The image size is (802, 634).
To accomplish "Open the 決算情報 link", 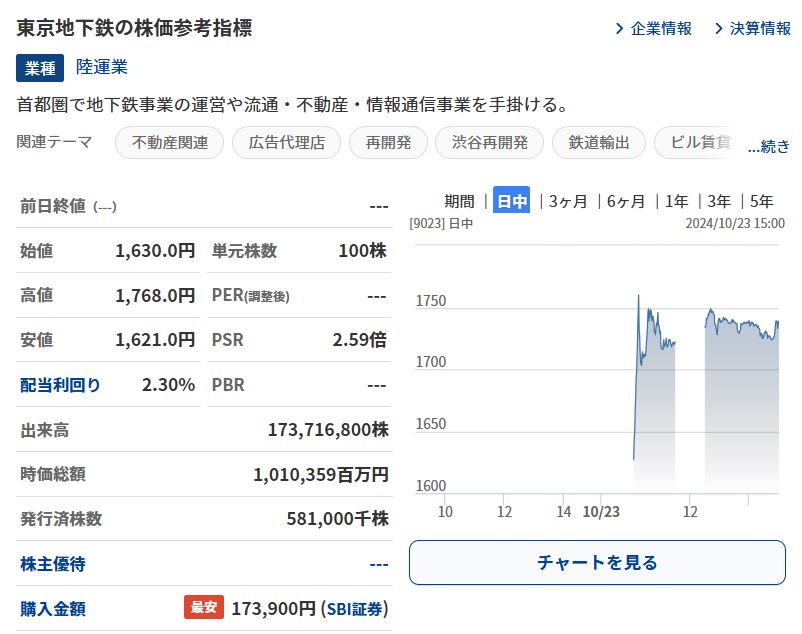I will 759,28.
